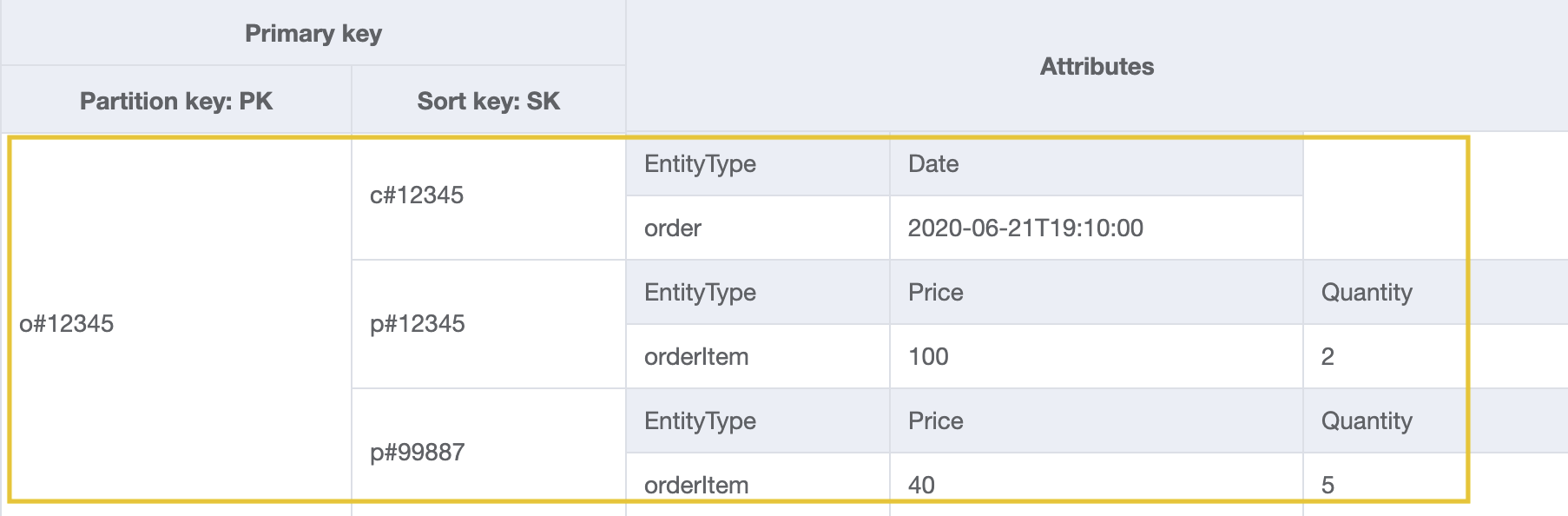This screenshot has height=516, width=1568.
Task: Click the c#12345 sort key cell
Action: (417, 195)
